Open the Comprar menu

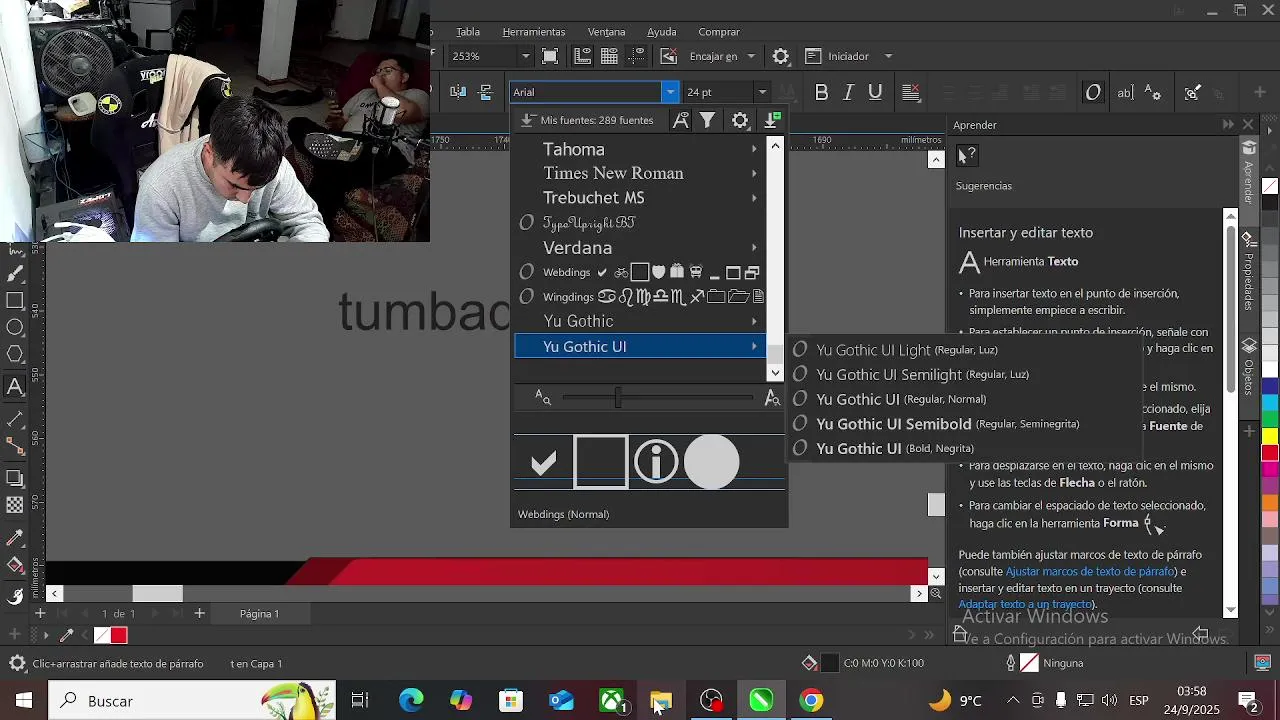coord(719,32)
